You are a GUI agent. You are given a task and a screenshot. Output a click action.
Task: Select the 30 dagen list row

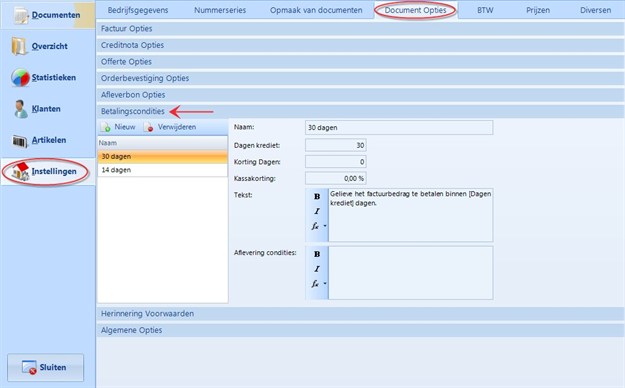click(x=162, y=157)
